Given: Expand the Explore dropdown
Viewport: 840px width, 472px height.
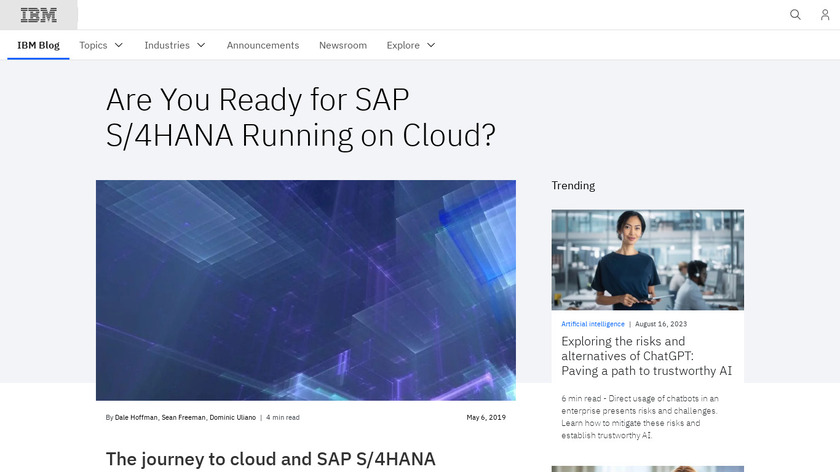Looking at the screenshot, I should coord(411,45).
